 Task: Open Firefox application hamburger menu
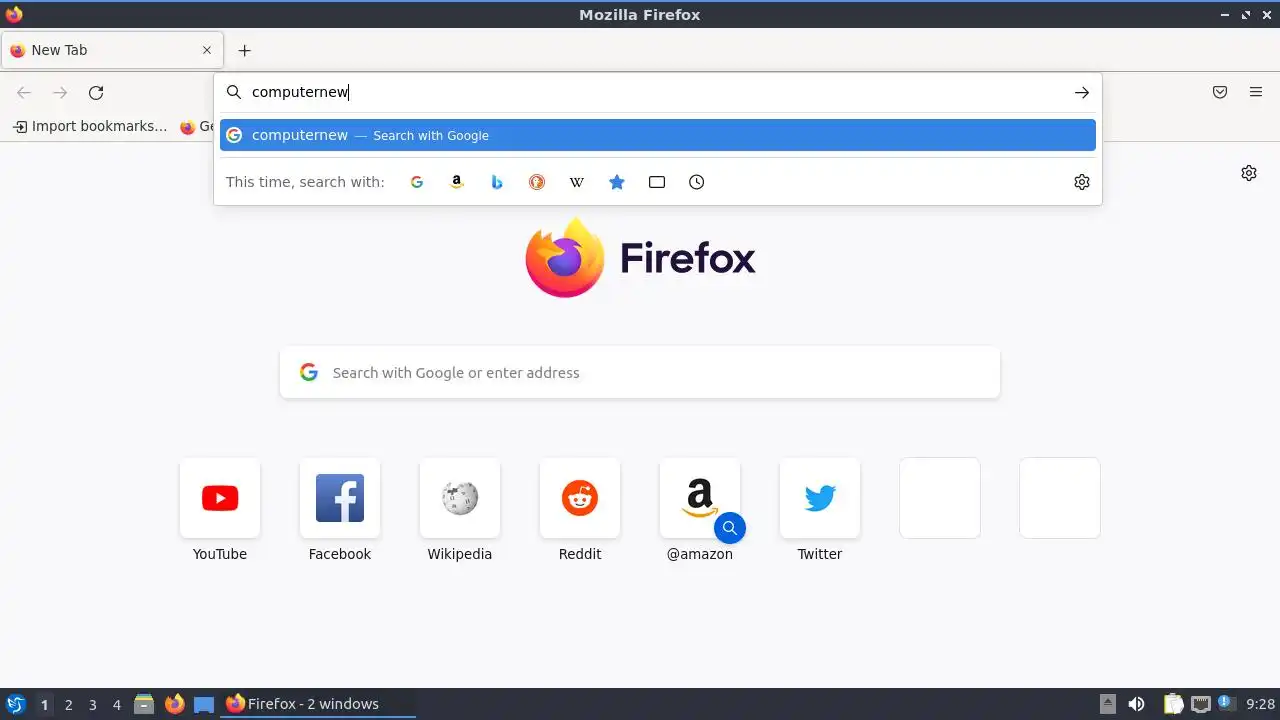pyautogui.click(x=1256, y=92)
